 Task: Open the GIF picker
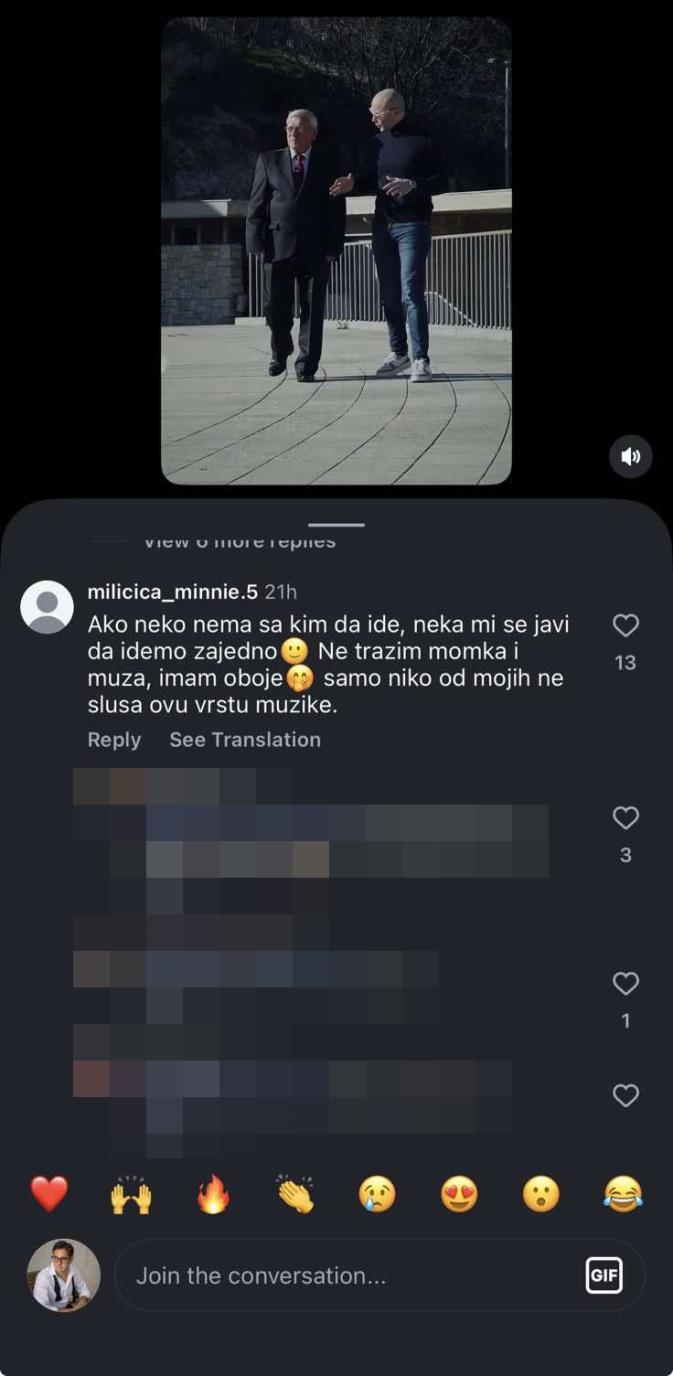604,1276
